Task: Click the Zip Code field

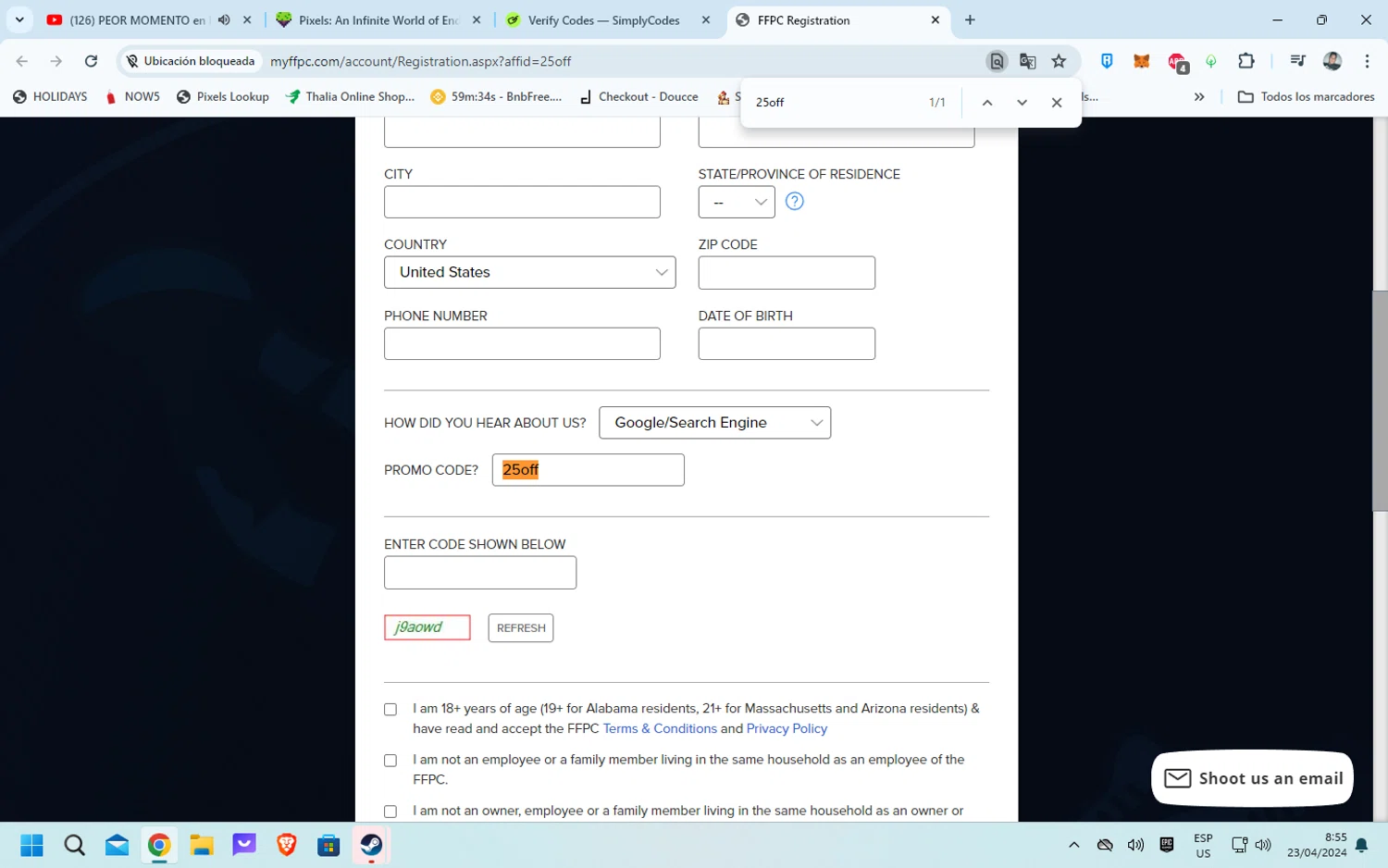Action: point(787,273)
